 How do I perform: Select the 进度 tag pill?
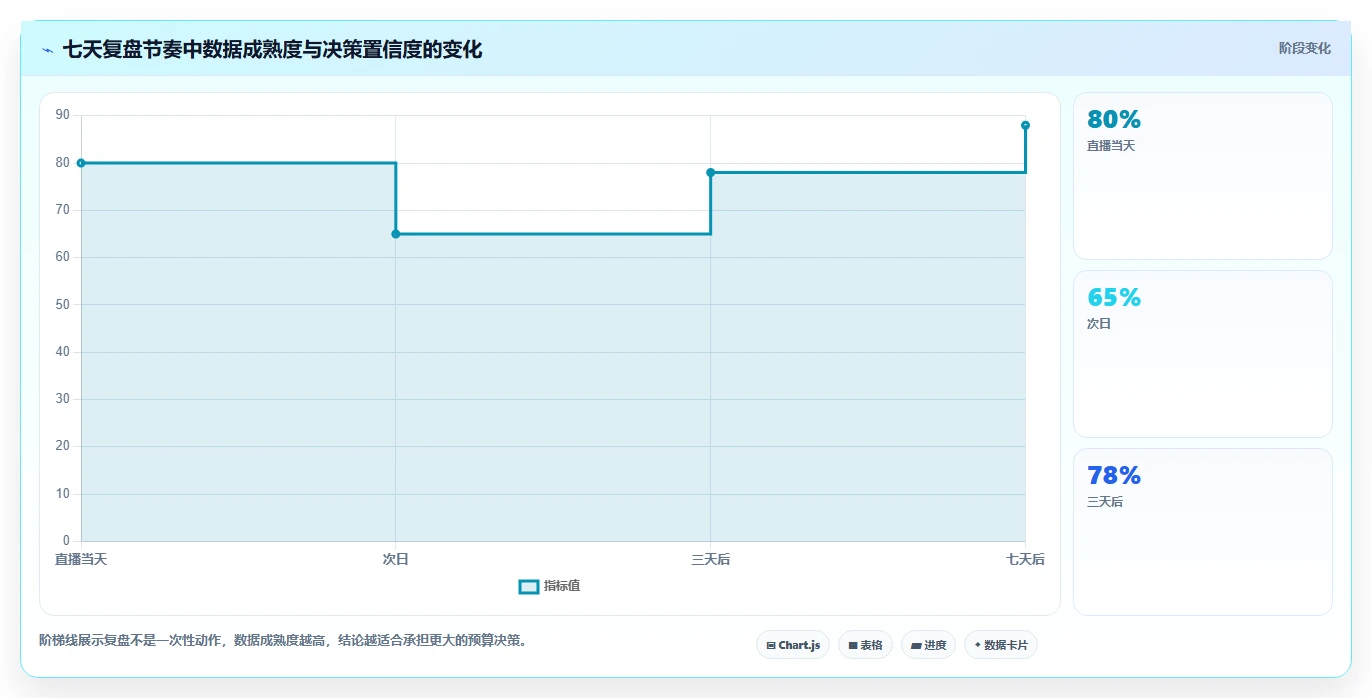tap(928, 645)
